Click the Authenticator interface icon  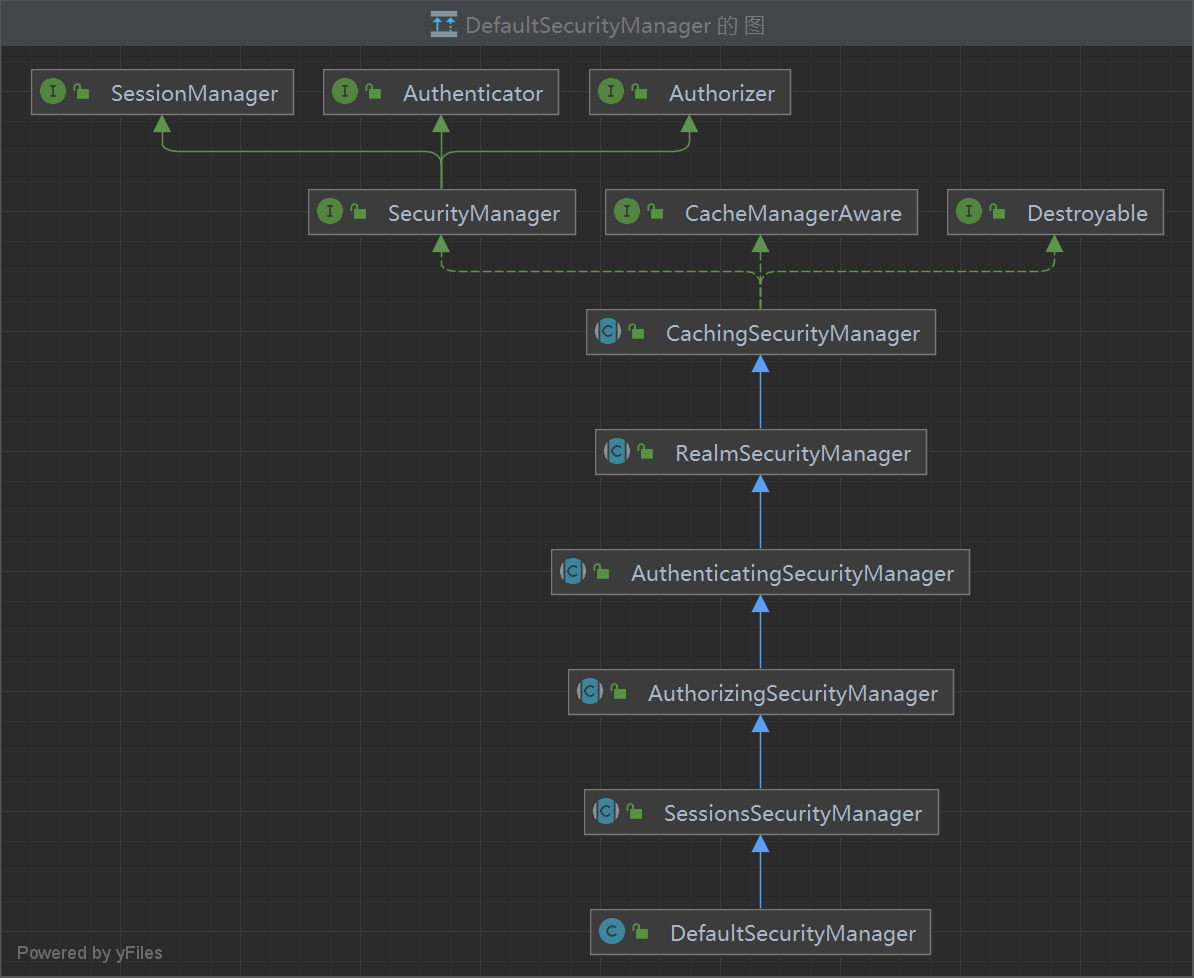pyautogui.click(x=344, y=92)
